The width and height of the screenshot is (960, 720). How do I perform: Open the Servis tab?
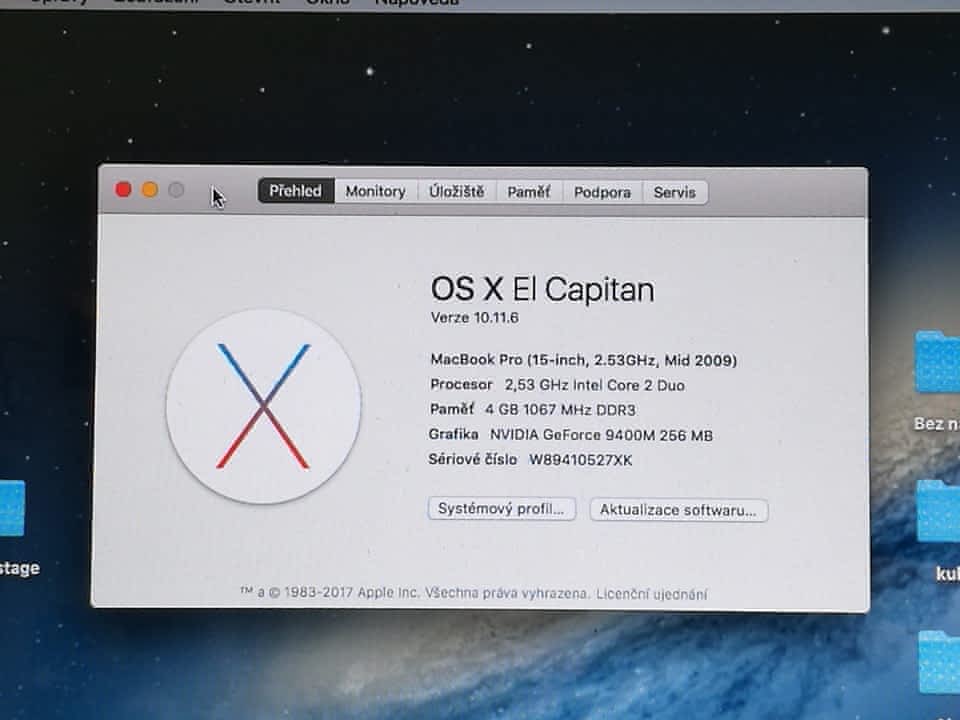pos(675,193)
